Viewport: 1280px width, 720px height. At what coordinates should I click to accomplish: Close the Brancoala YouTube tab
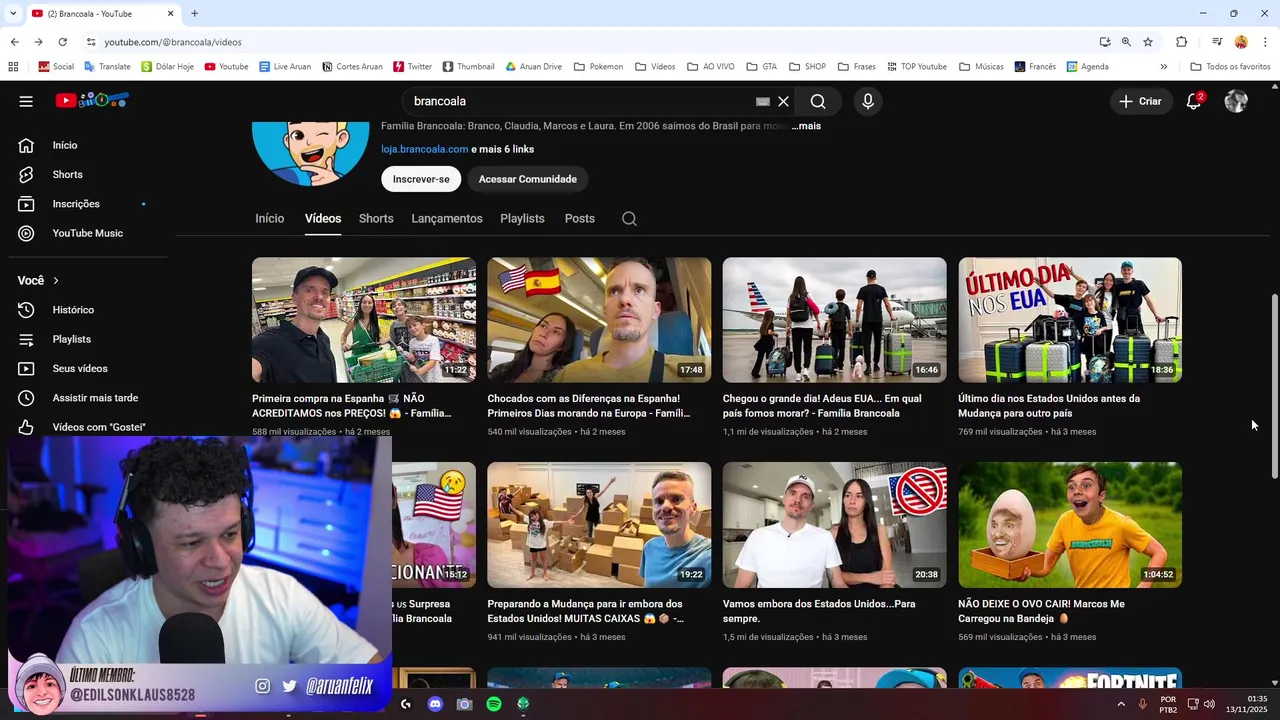tap(170, 13)
